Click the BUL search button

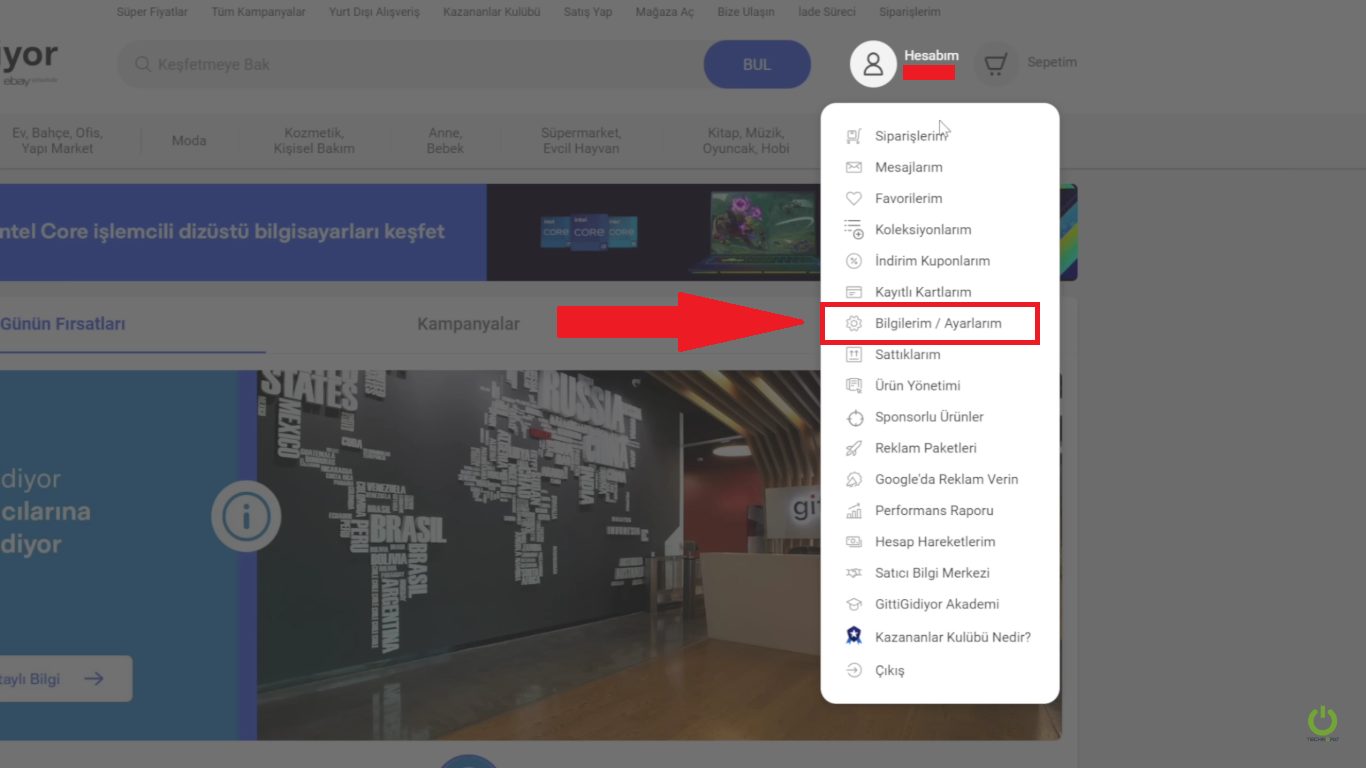pos(757,63)
